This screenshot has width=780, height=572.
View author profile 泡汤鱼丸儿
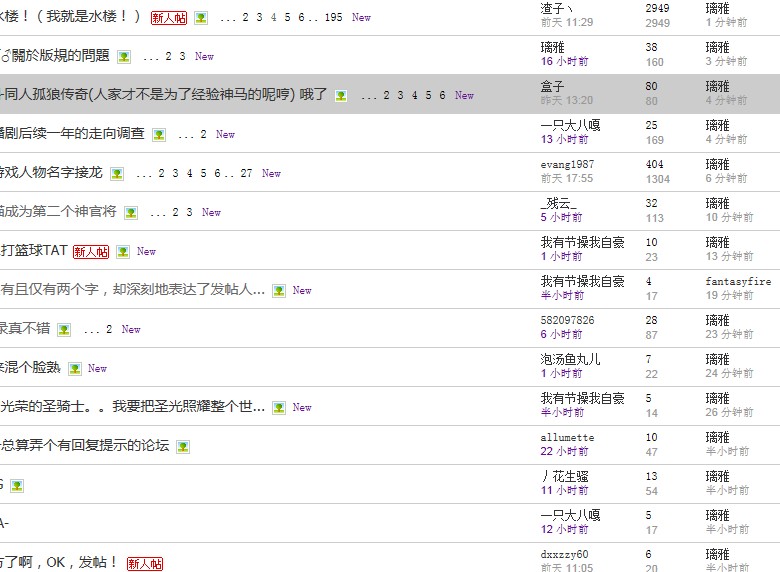pos(570,359)
